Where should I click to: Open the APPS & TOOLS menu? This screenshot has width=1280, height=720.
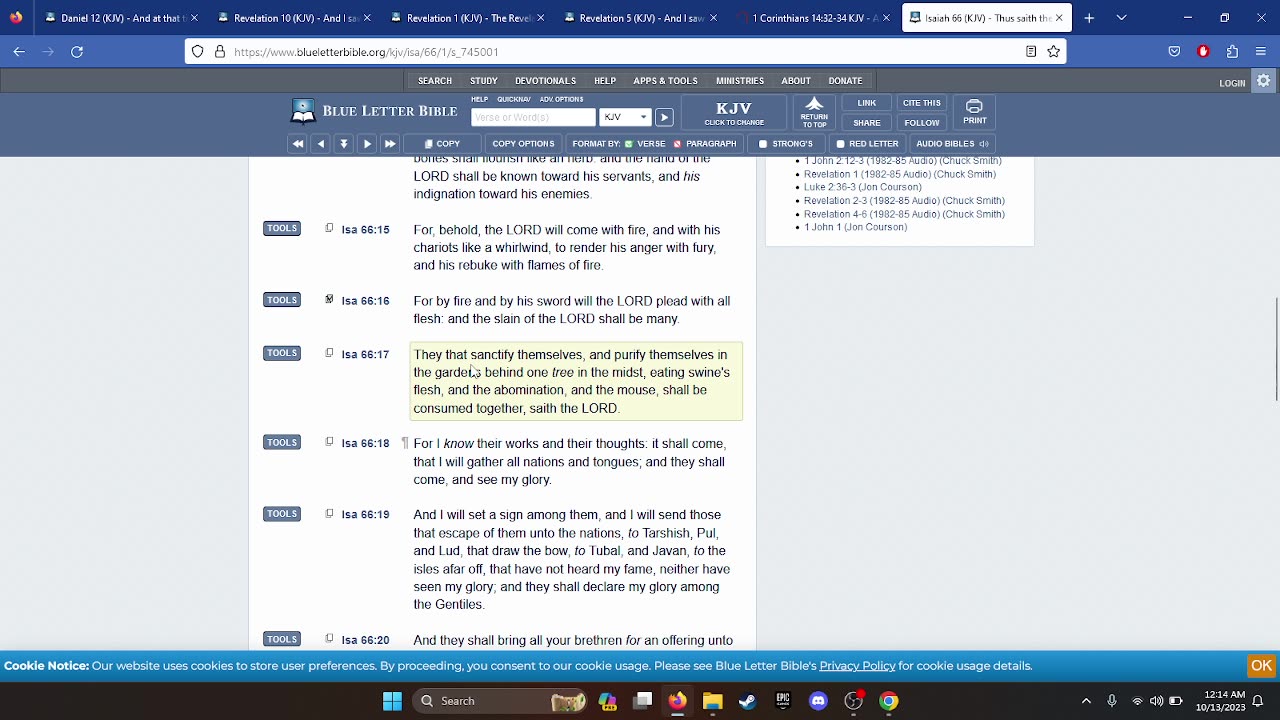(x=665, y=81)
